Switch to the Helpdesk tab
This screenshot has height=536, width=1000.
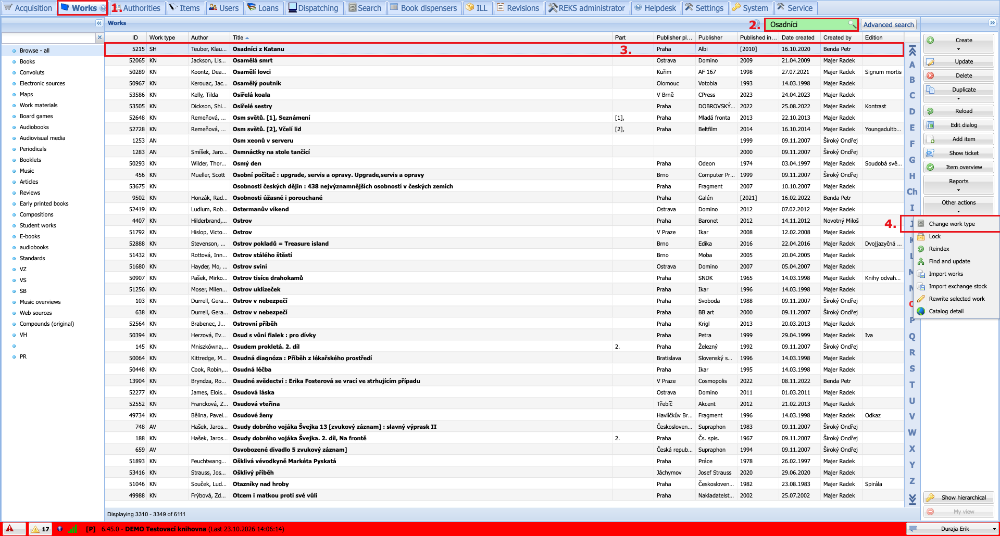656,8
